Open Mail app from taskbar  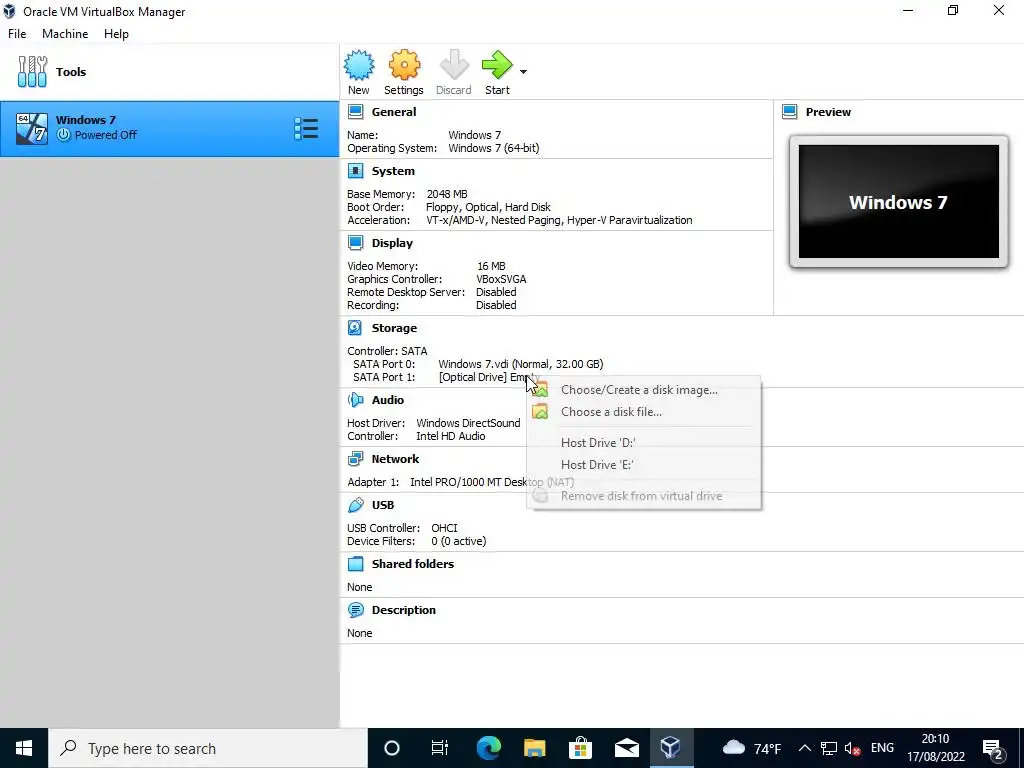pyautogui.click(x=626, y=748)
